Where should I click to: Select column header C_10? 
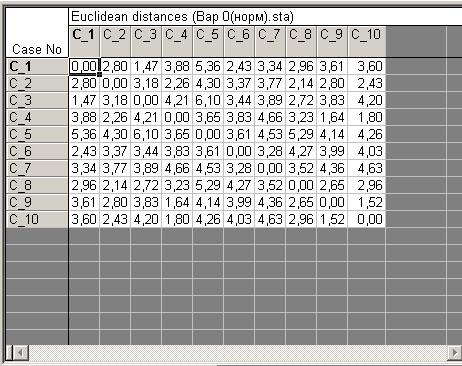(367, 41)
